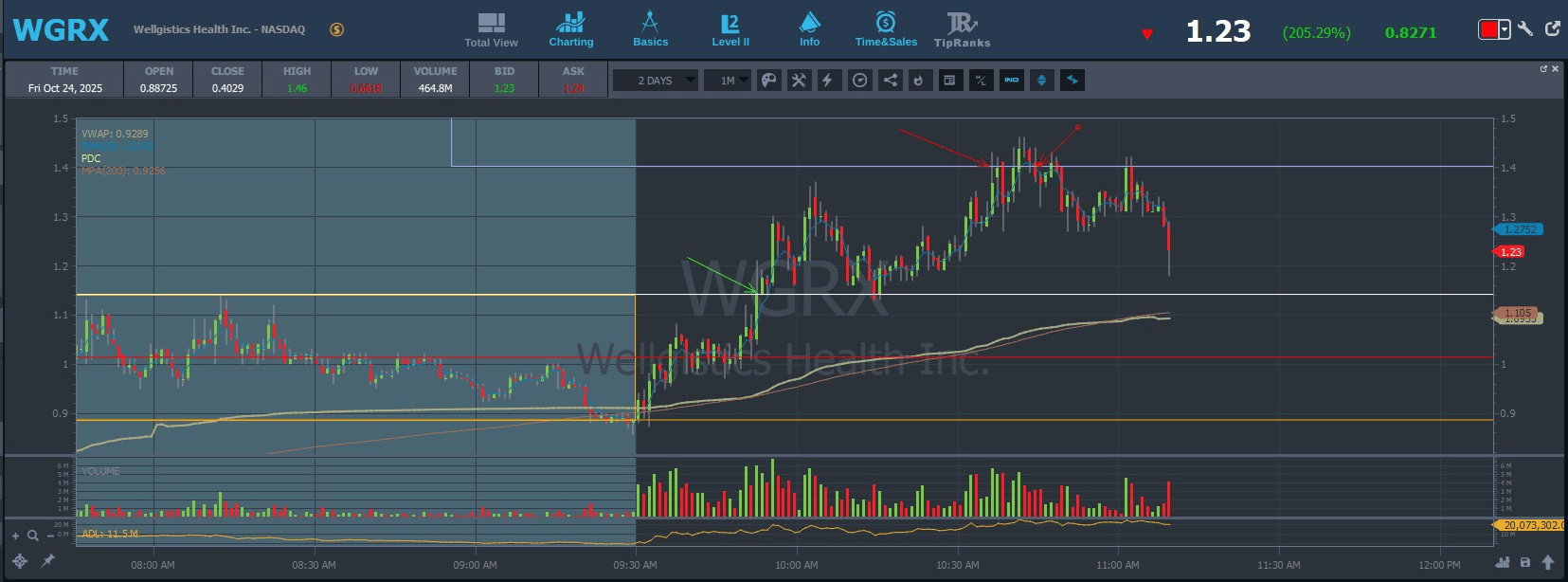The width and height of the screenshot is (1568, 582).
Task: Click the OPEN value 0.88725
Action: click(x=158, y=88)
